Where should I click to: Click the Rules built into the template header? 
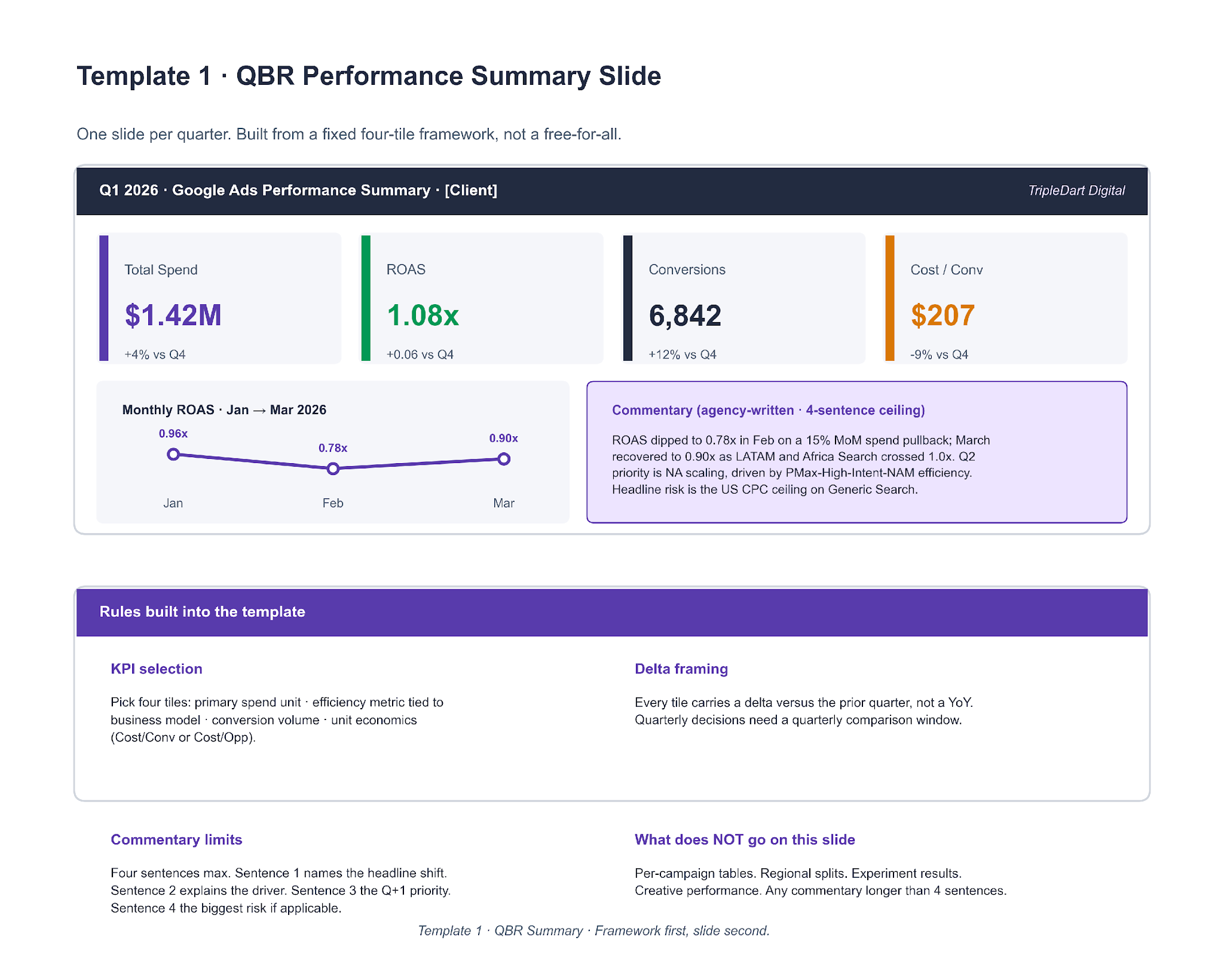[202, 611]
